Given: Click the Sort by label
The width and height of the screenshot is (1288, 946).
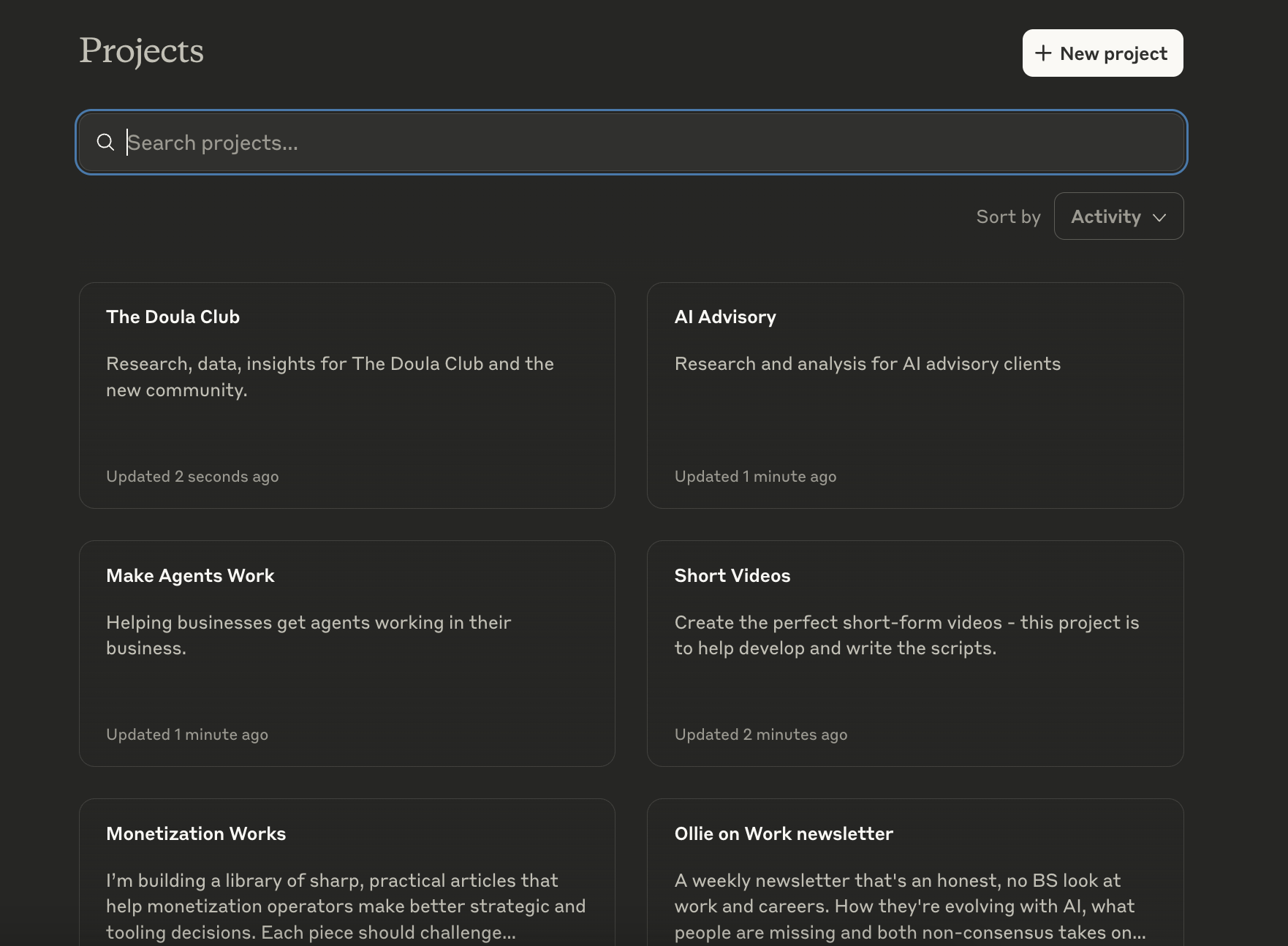Looking at the screenshot, I should point(1008,217).
